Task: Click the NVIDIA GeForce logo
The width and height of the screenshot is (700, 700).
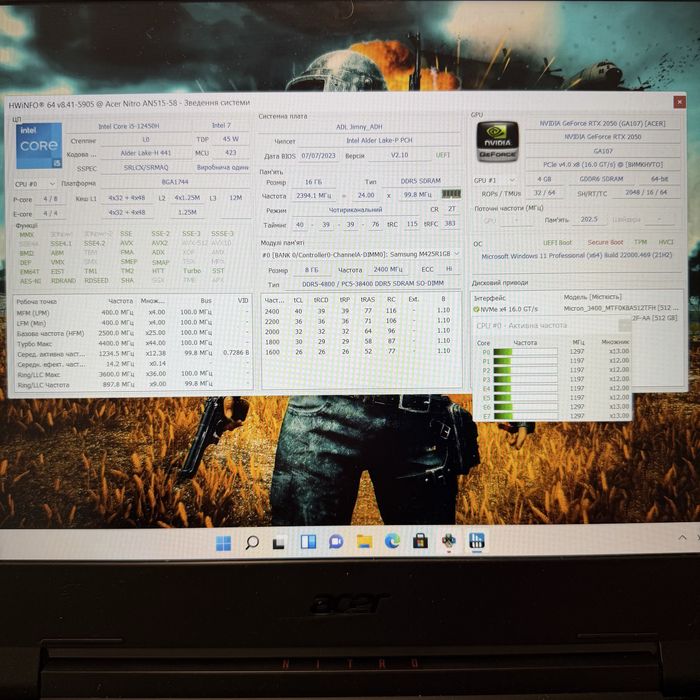Action: (x=497, y=142)
